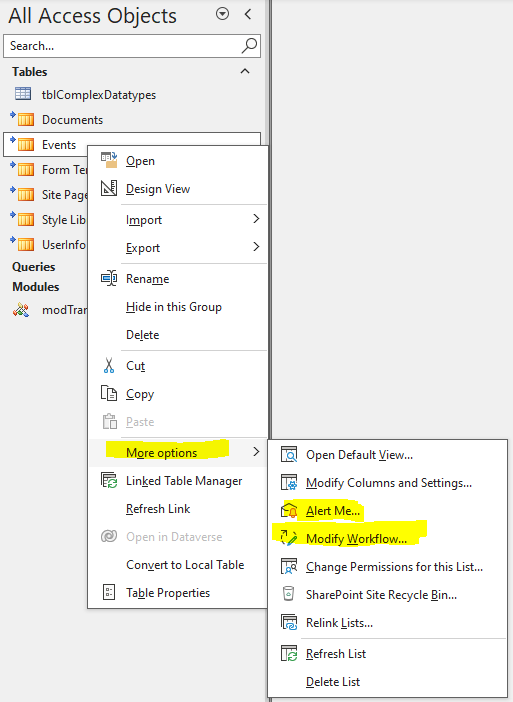The image size is (513, 702).
Task: Select the More options menu entry
Action: (x=179, y=453)
